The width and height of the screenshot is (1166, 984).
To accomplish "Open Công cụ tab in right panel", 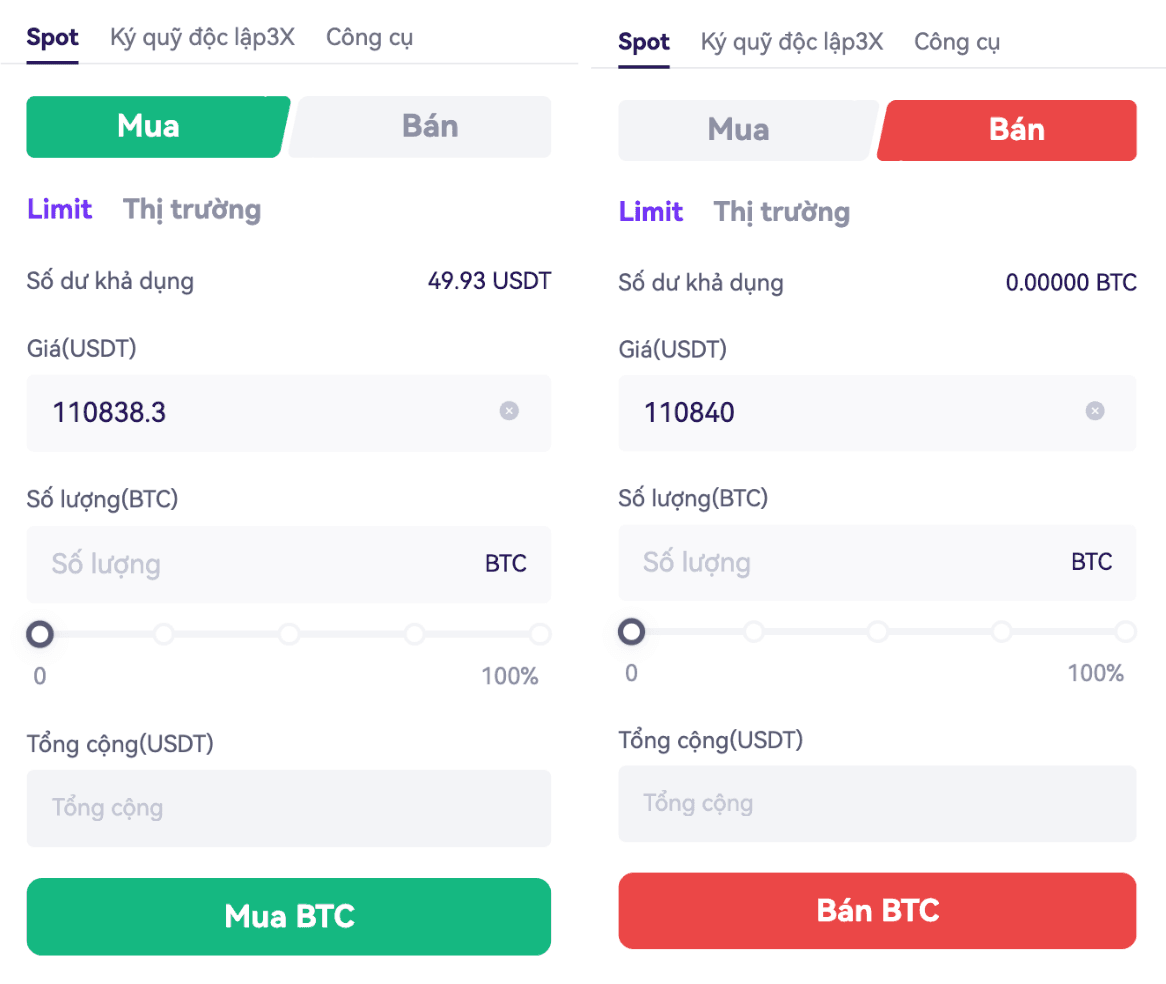I will [956, 42].
